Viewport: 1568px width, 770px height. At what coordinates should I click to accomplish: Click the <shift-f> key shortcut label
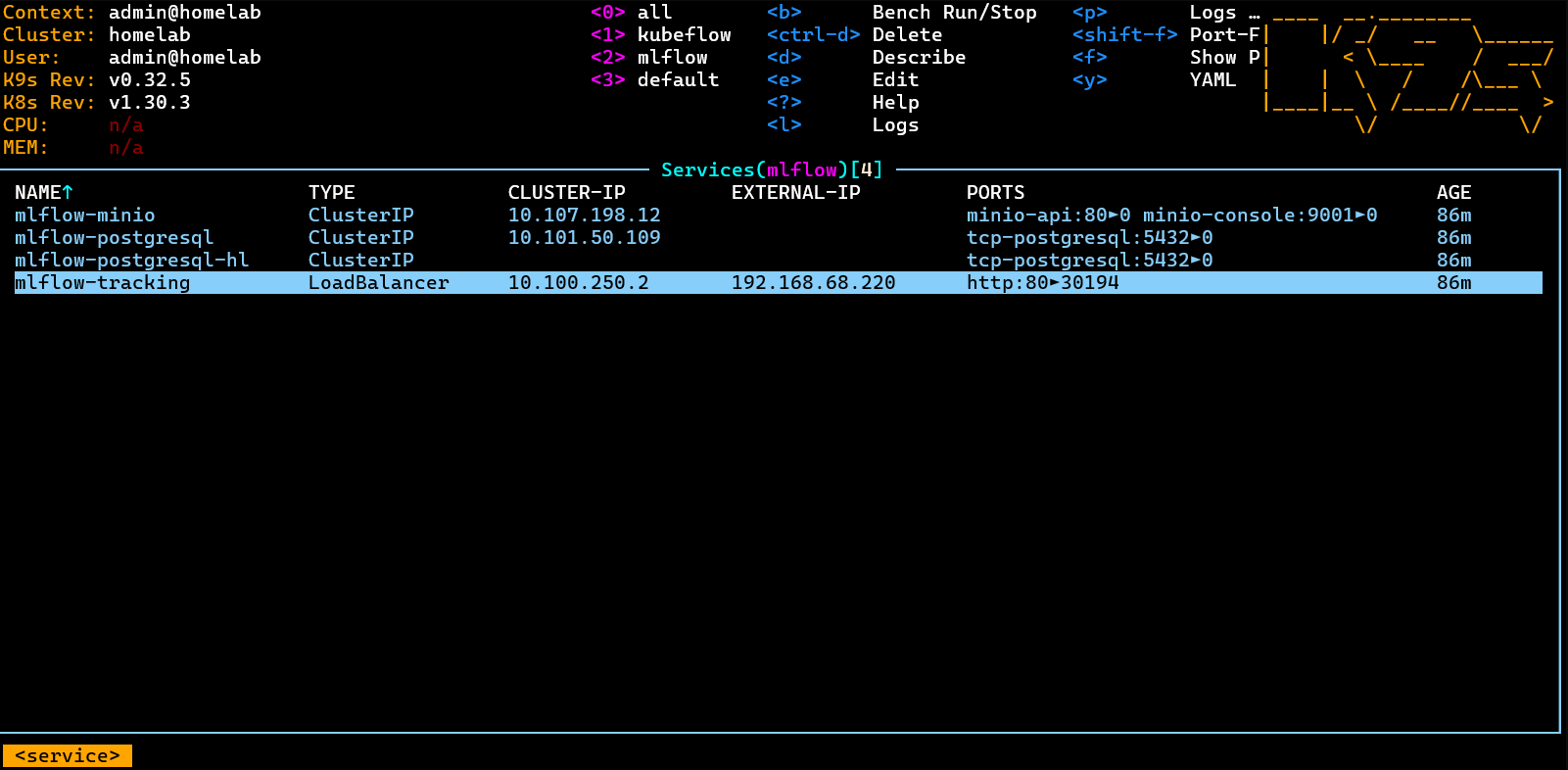coord(1125,34)
